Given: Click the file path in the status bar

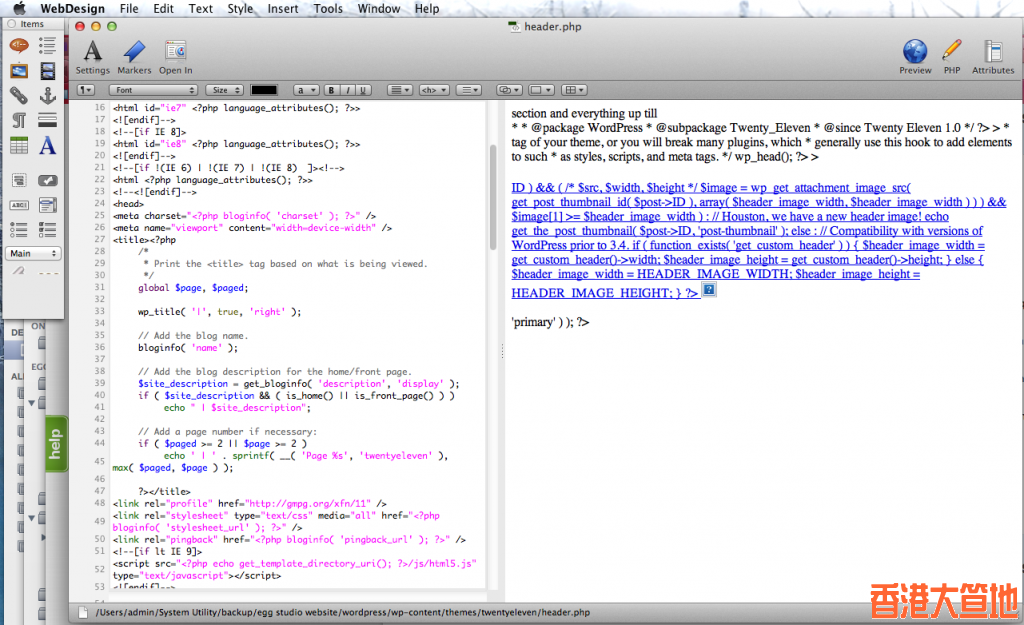Looking at the screenshot, I should [x=342, y=613].
